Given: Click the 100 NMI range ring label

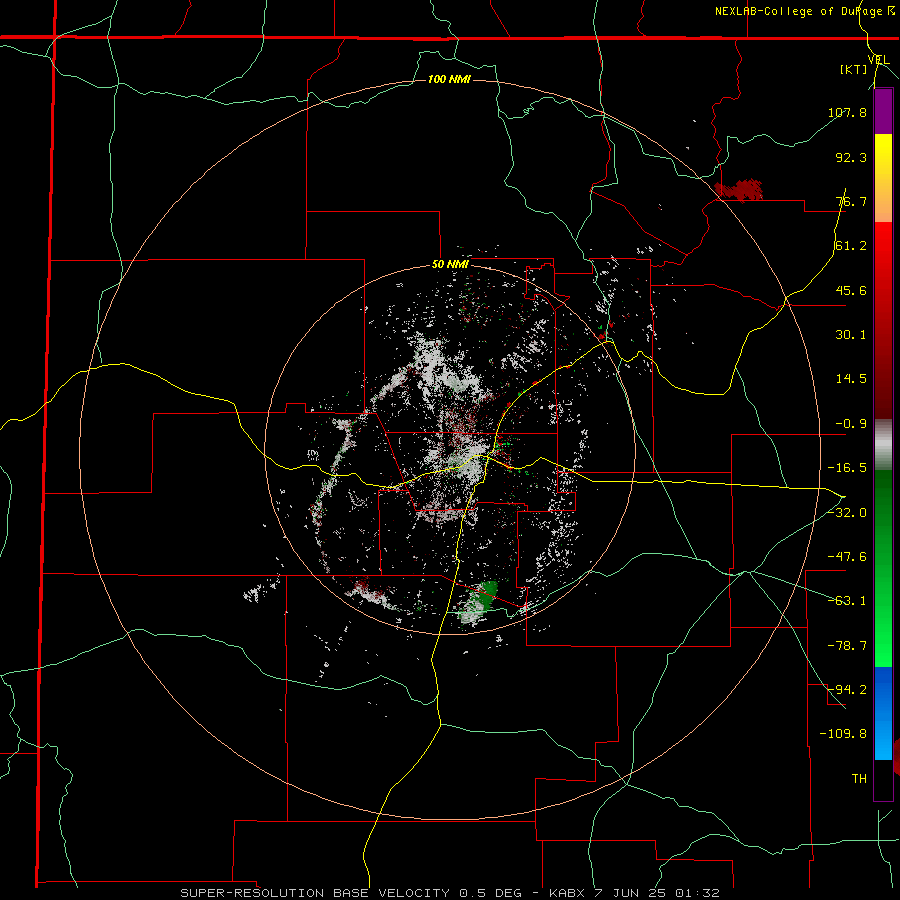Looking at the screenshot, I should point(449,79).
